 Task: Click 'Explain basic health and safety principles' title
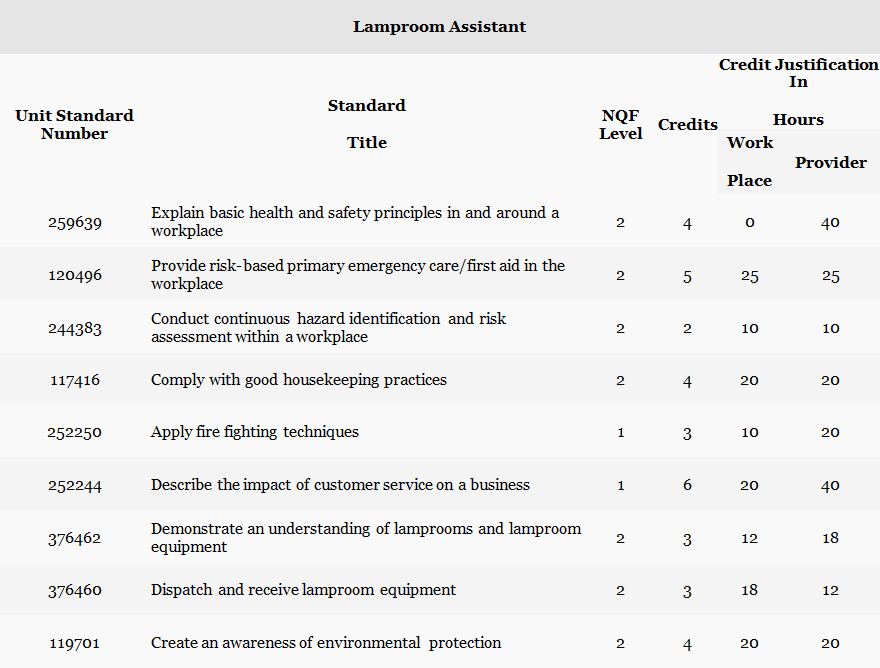pos(355,221)
